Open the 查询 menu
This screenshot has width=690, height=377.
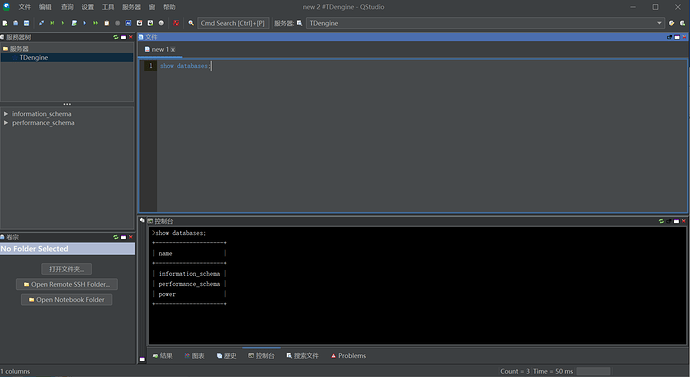(x=67, y=7)
